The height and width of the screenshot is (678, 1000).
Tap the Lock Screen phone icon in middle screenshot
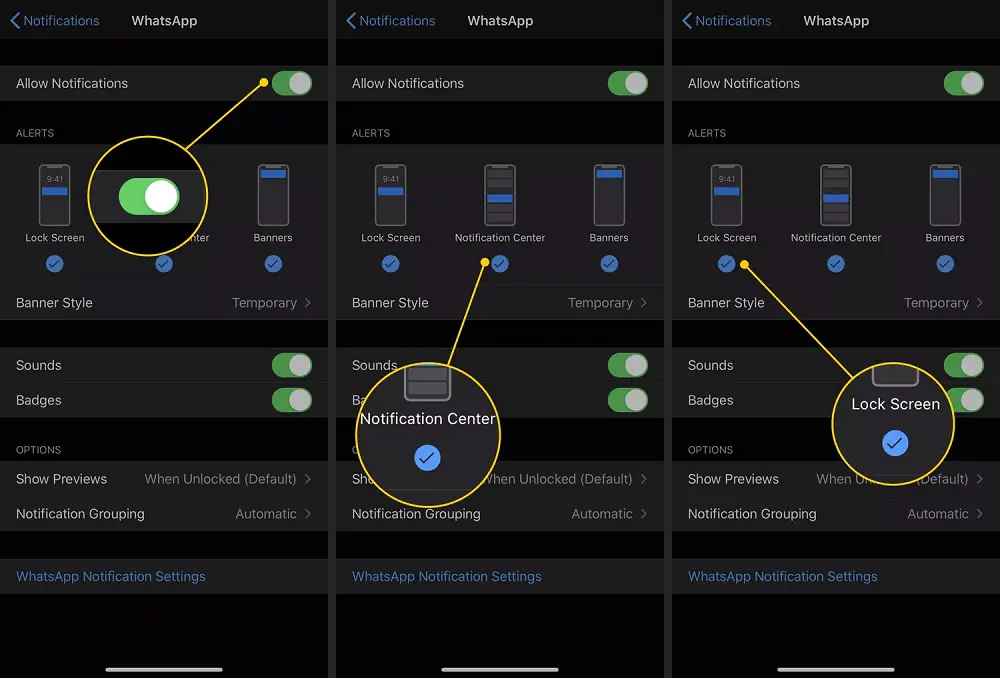[x=391, y=195]
